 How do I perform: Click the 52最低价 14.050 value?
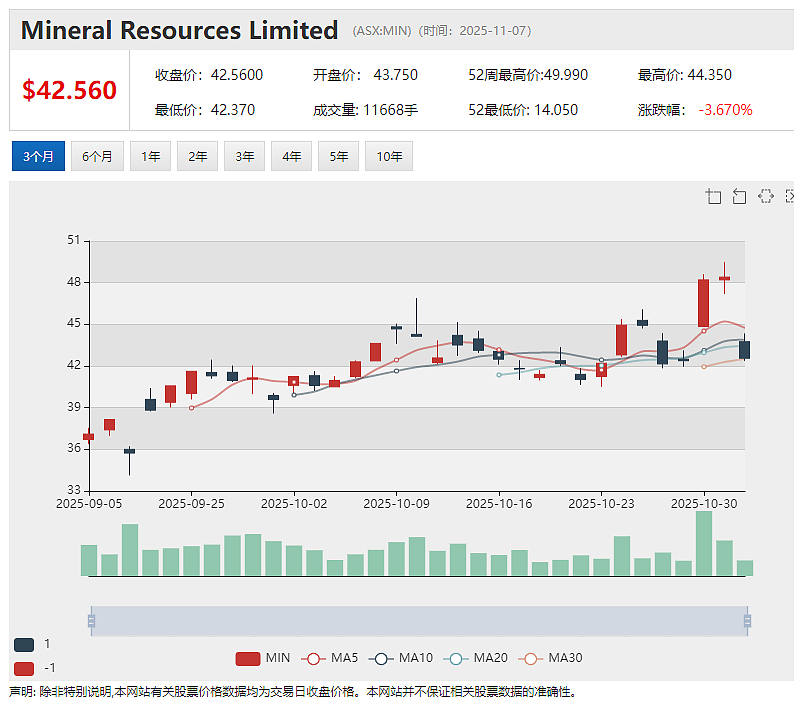click(556, 110)
